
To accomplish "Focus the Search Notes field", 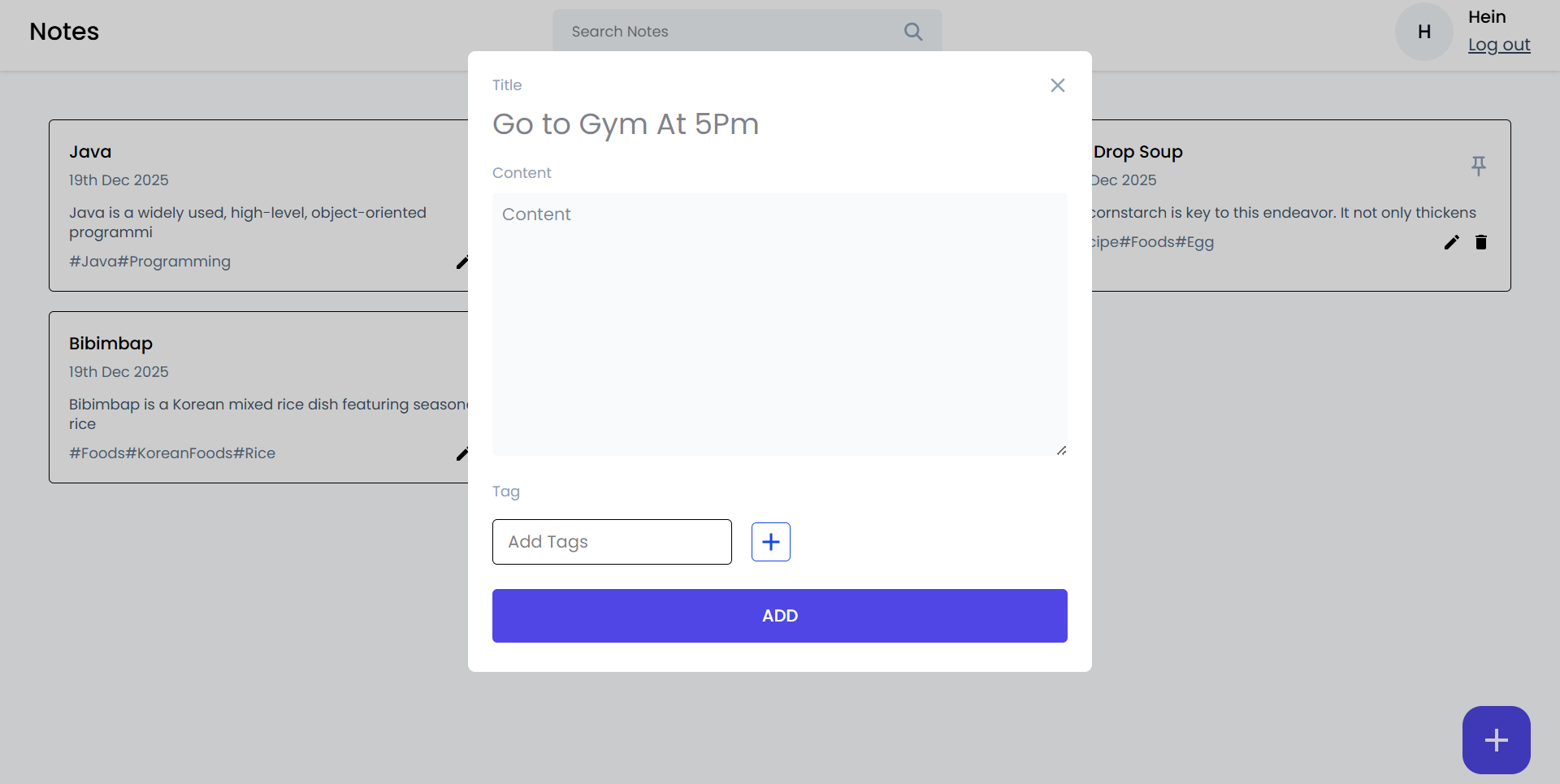I will click(731, 32).
